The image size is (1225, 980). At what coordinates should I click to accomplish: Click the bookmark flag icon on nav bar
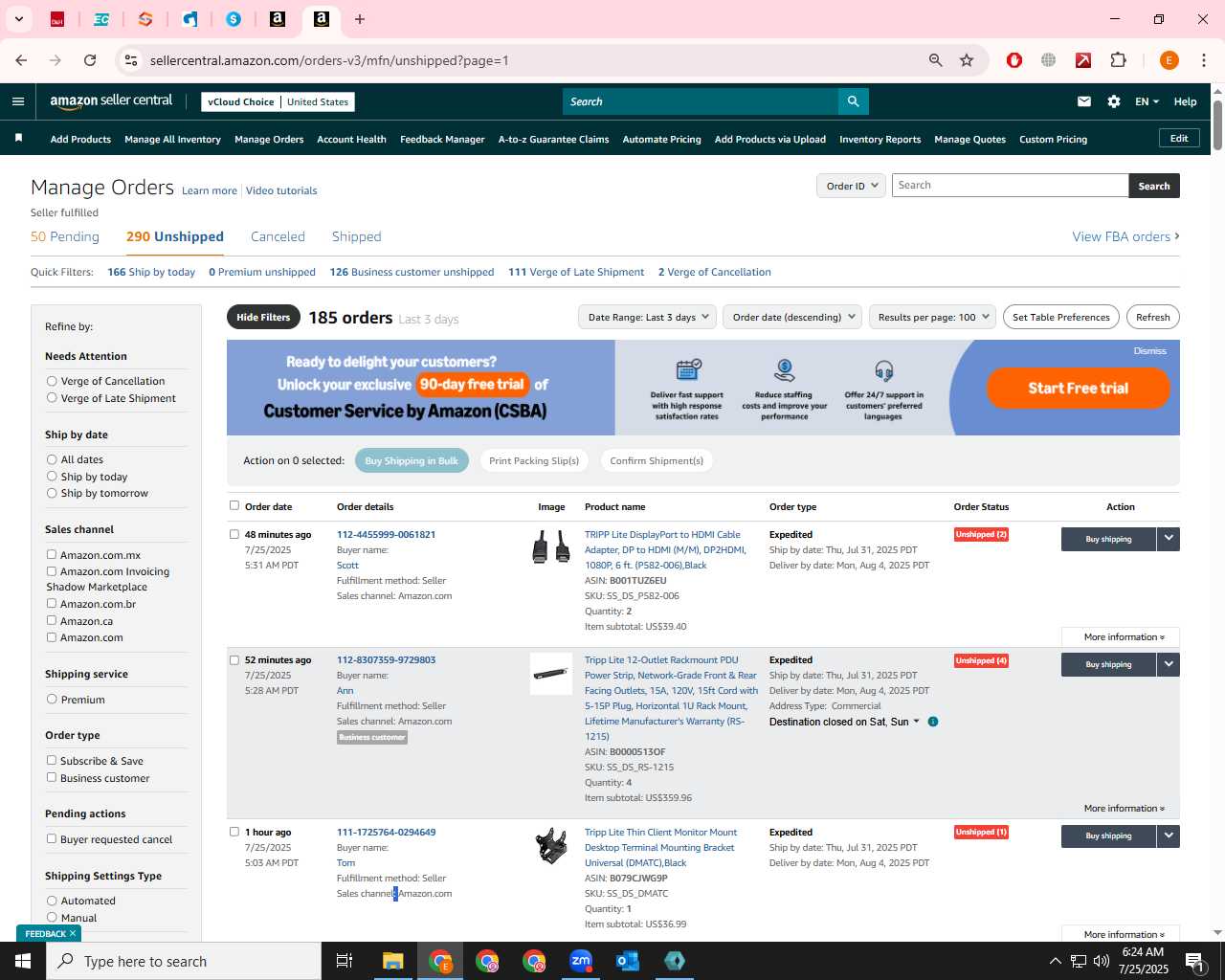click(18, 139)
